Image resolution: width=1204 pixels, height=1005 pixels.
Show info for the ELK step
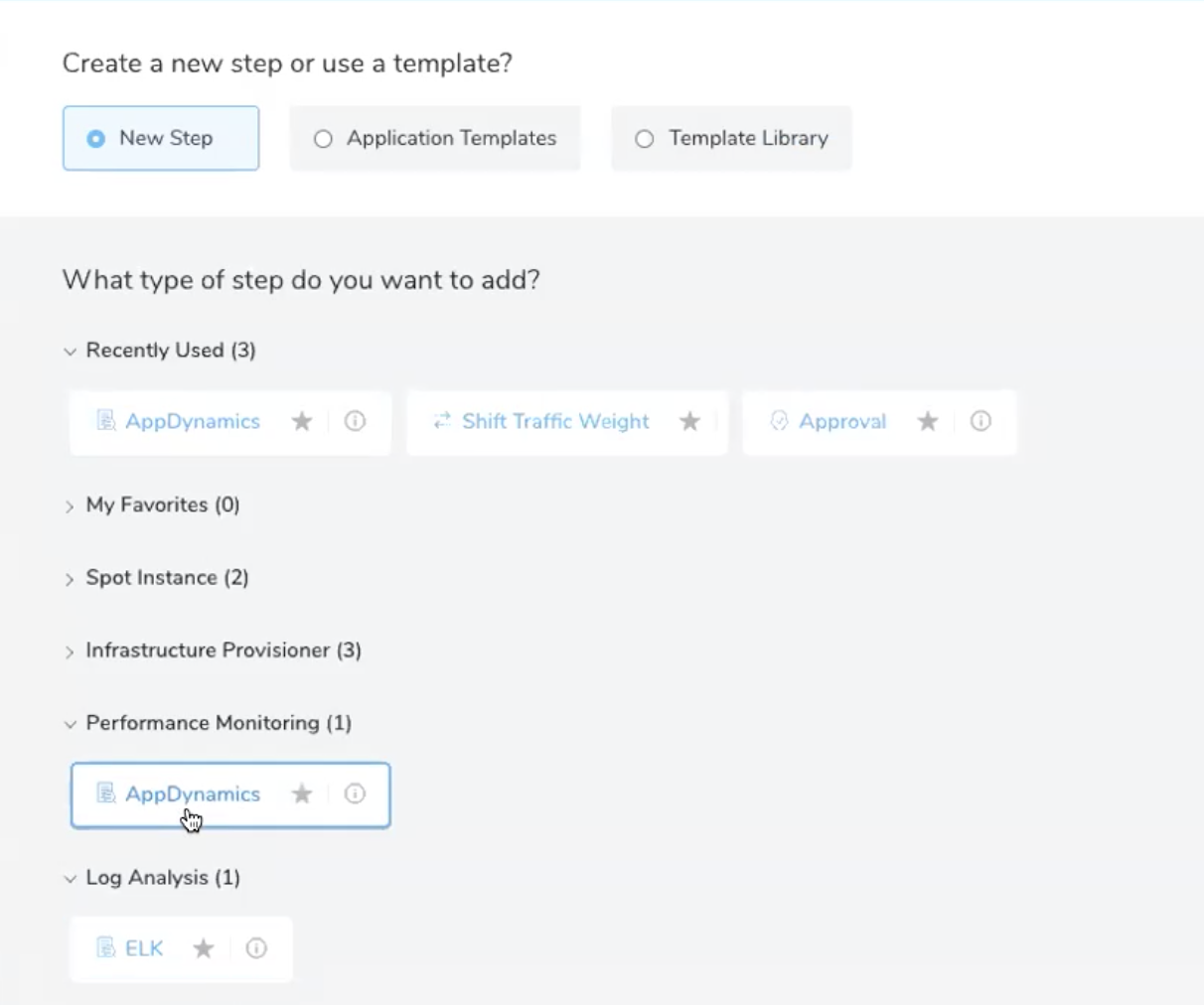pos(256,948)
